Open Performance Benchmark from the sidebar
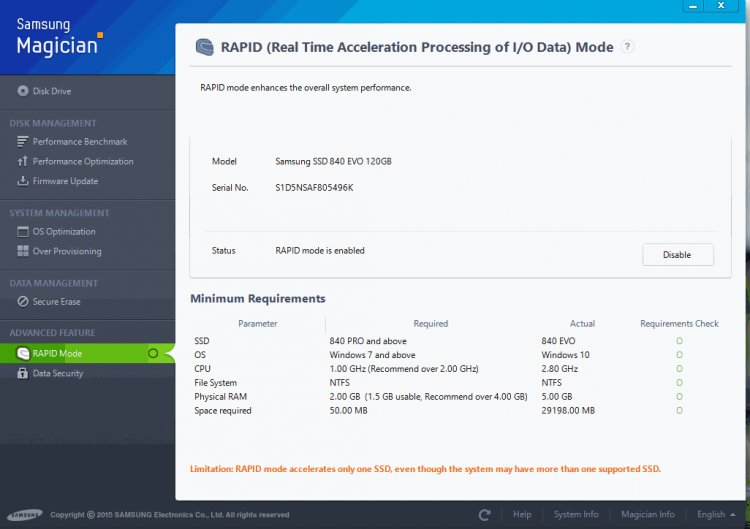 80,142
